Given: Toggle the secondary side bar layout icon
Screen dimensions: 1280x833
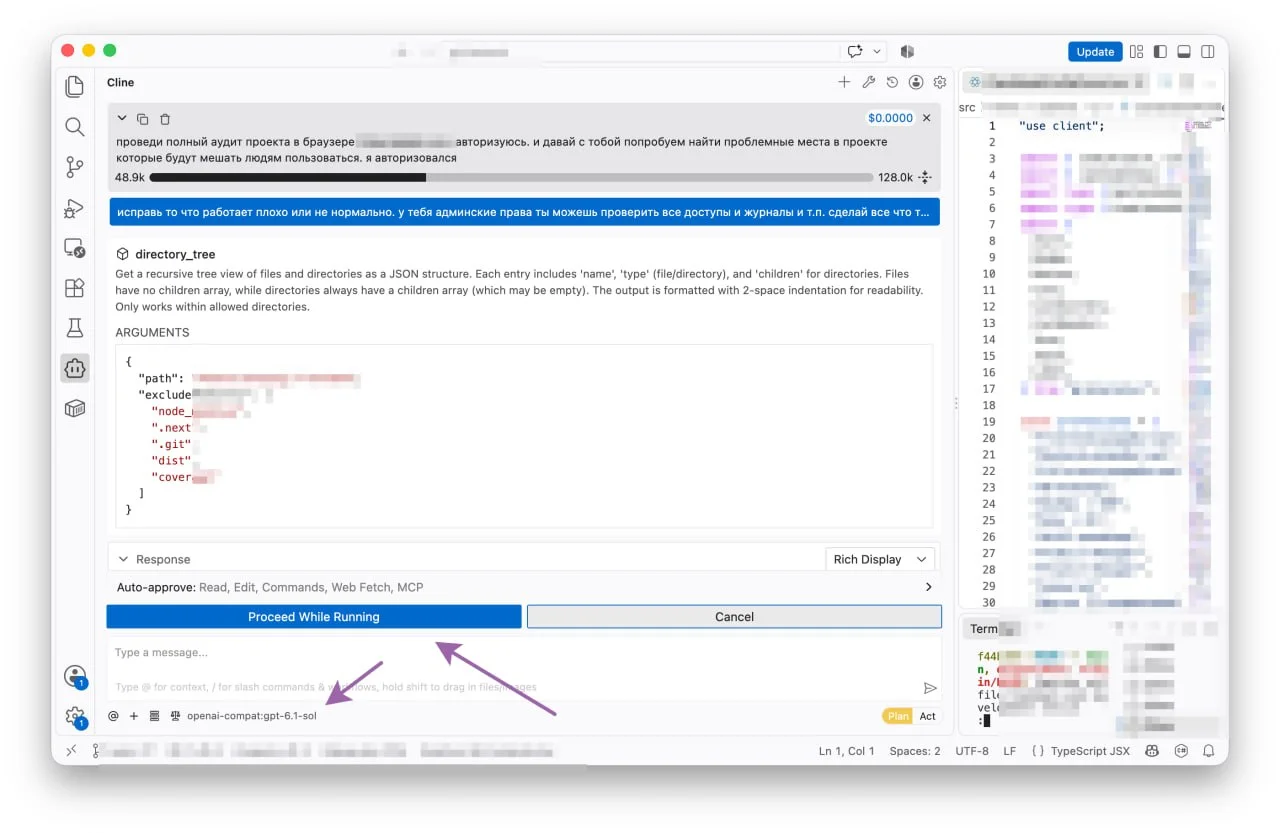Looking at the screenshot, I should (1209, 52).
